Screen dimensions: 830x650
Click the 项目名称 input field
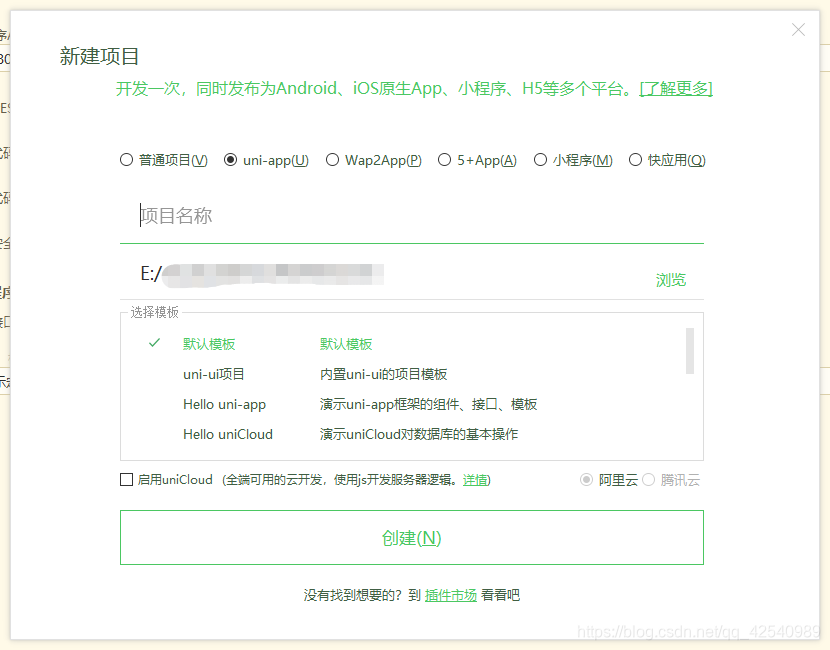click(x=412, y=216)
